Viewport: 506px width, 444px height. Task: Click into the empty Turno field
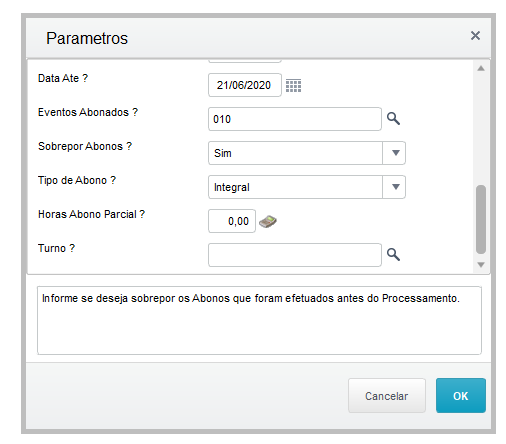[x=295, y=255]
